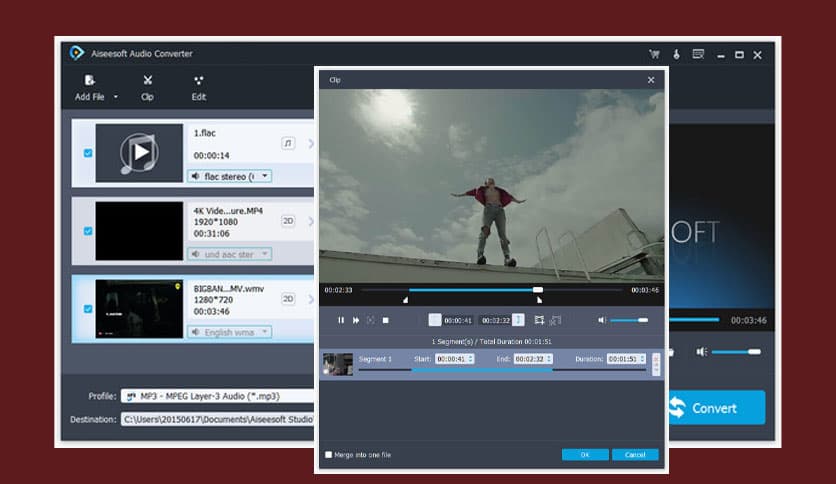
Task: Click the new segment clip icon
Action: point(540,320)
